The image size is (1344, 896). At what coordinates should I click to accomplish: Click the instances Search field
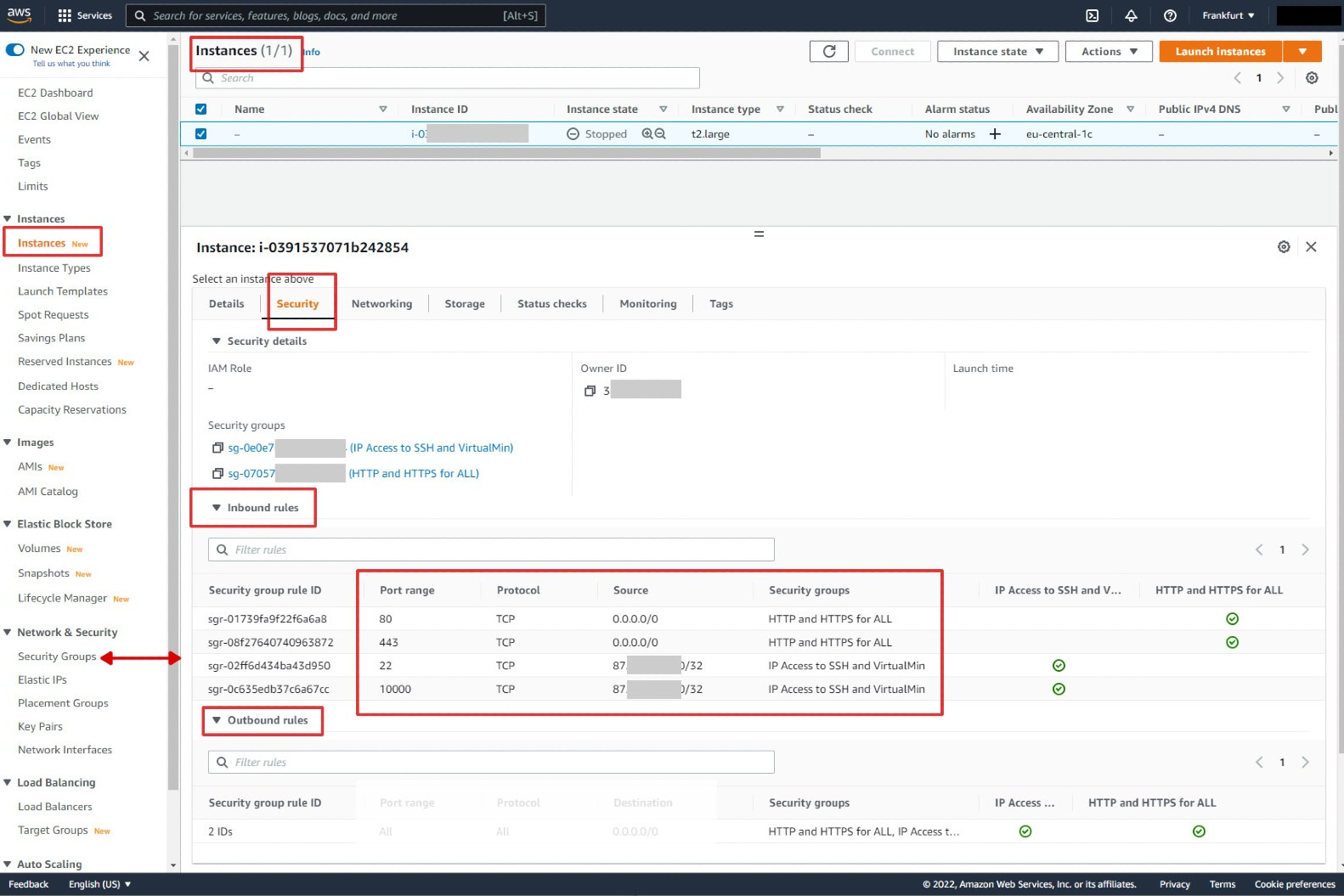click(x=448, y=78)
